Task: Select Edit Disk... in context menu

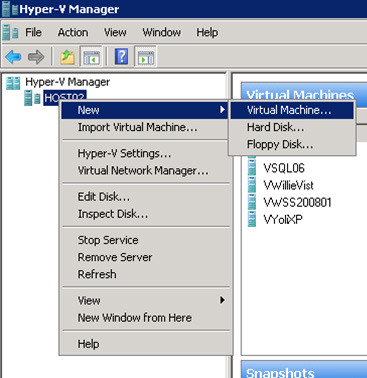Action: click(x=145, y=197)
